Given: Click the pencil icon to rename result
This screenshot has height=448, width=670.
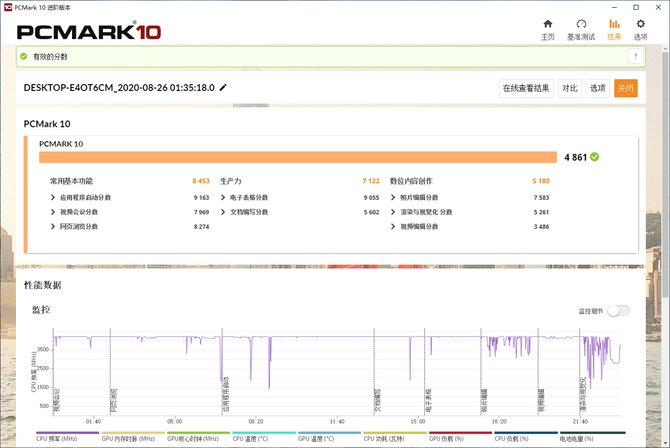Looking at the screenshot, I should coord(223,88).
